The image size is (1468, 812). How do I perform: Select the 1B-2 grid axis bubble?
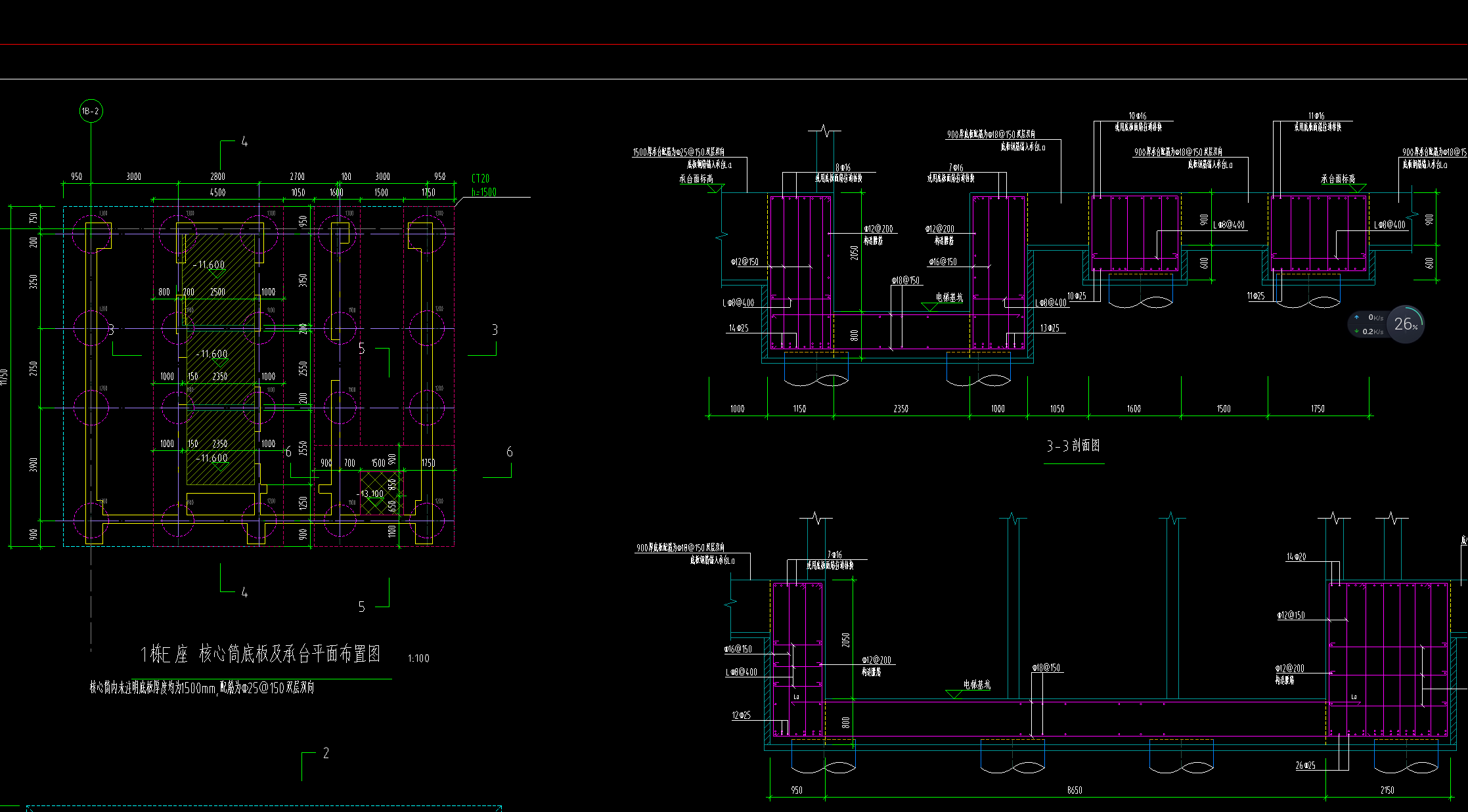[91, 111]
